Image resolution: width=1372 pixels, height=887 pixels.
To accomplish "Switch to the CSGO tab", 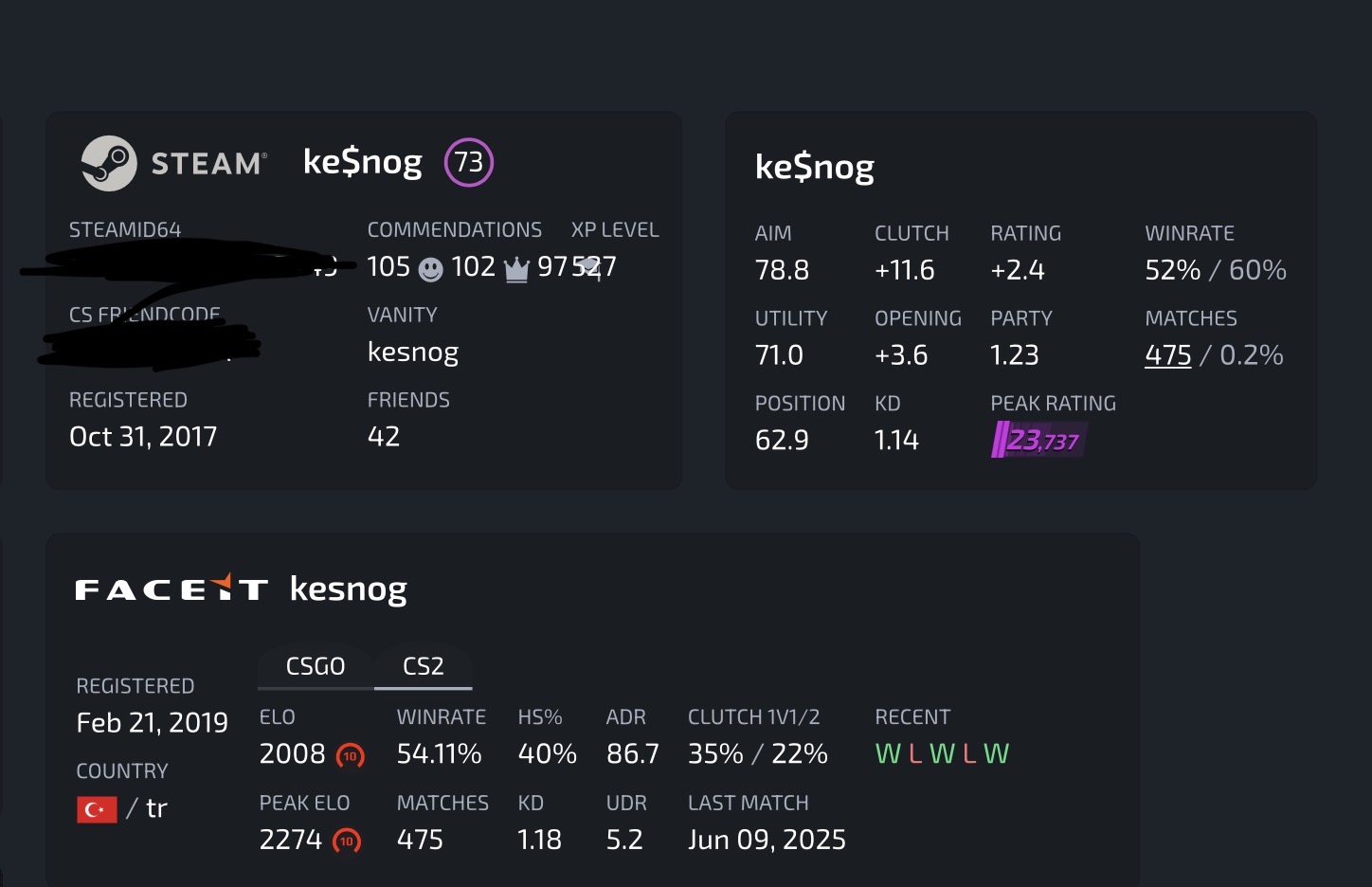I will coord(316,666).
